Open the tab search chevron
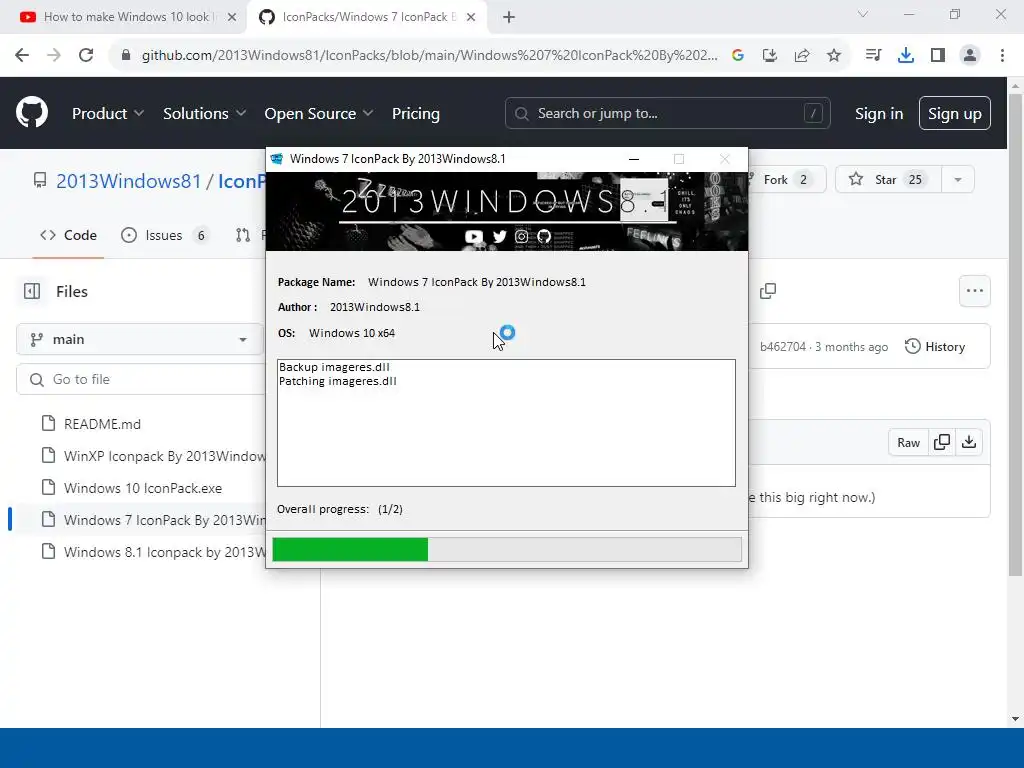 (x=863, y=14)
